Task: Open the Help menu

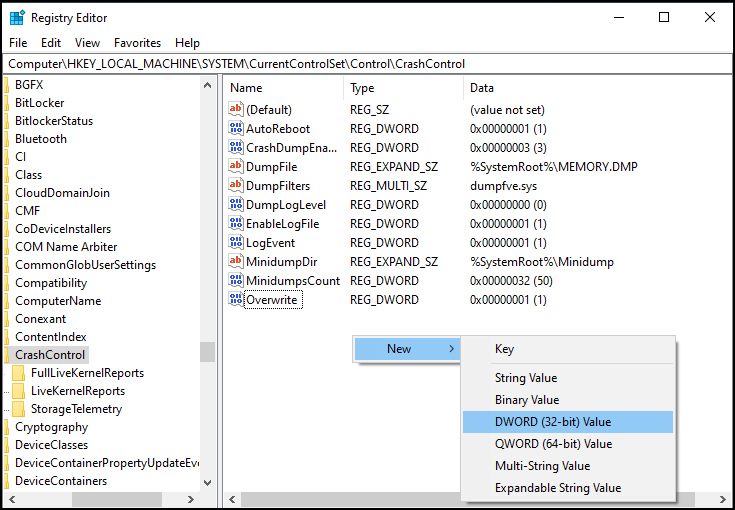Action: click(188, 43)
